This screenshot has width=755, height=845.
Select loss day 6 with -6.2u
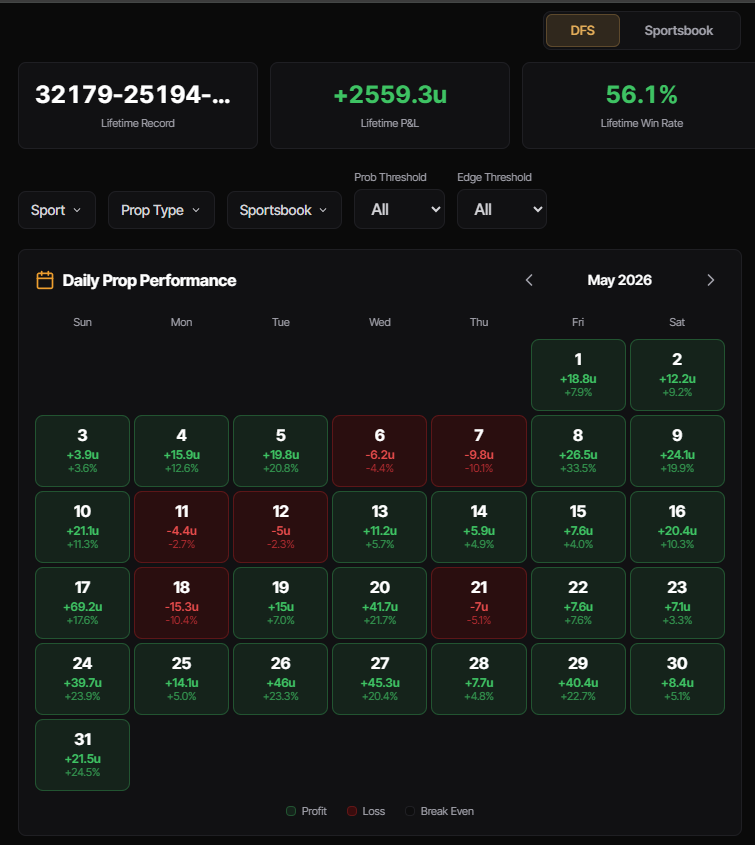pyautogui.click(x=380, y=451)
